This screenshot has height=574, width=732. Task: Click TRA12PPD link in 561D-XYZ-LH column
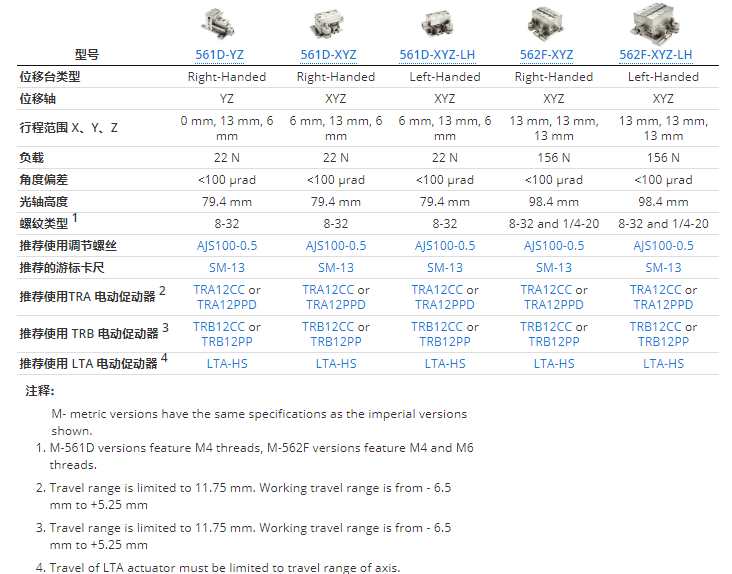pyautogui.click(x=445, y=305)
